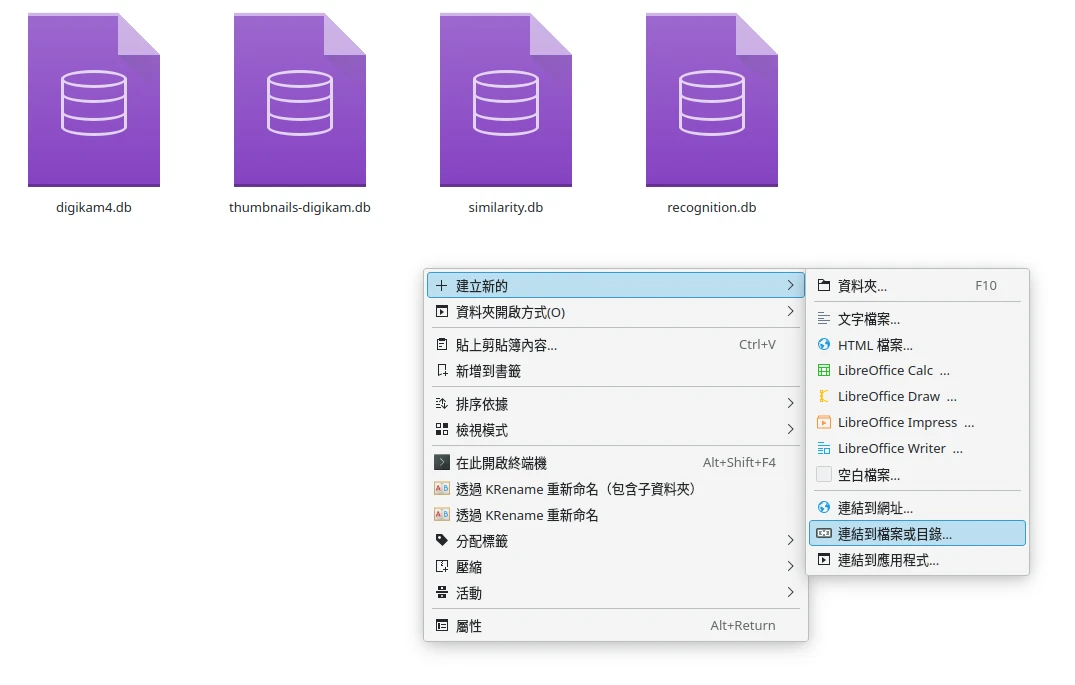The width and height of the screenshot is (1075, 685).
Task: Click the Alt+Return shortcut text
Action: tap(742, 625)
